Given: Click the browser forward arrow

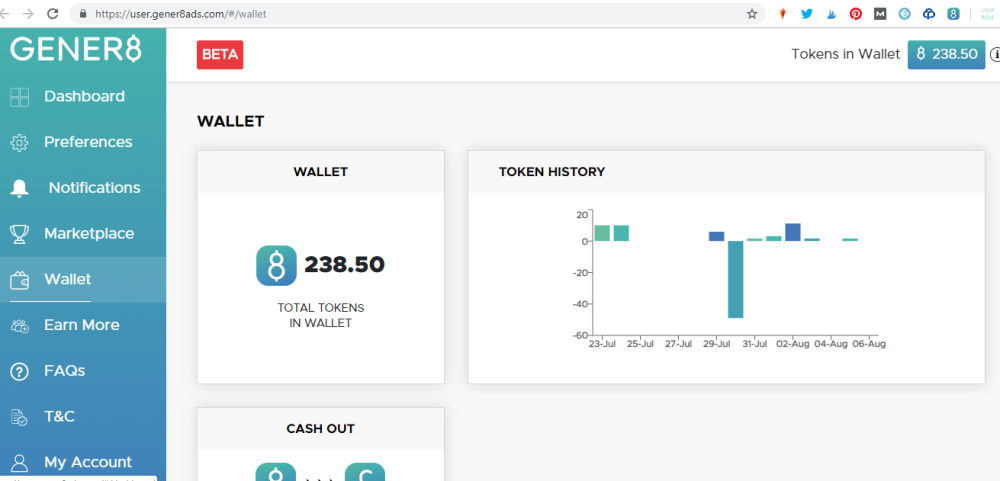Looking at the screenshot, I should 27,13.
